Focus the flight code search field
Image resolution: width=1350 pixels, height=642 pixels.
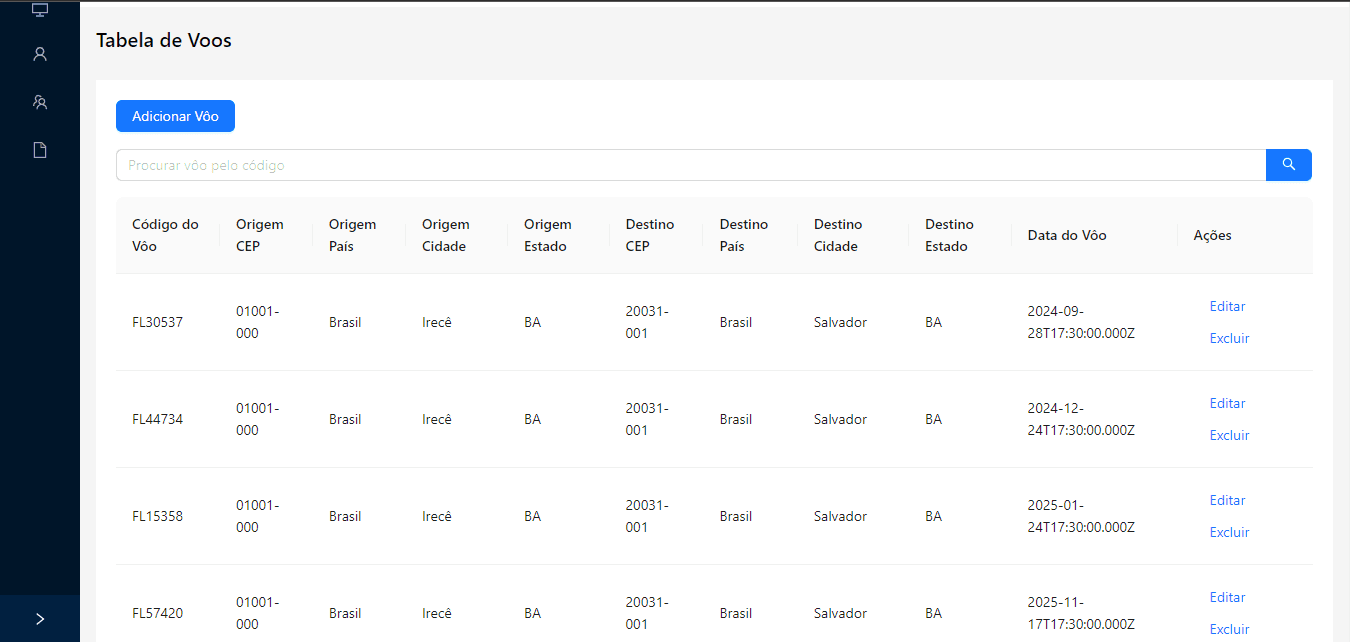pyautogui.click(x=691, y=165)
